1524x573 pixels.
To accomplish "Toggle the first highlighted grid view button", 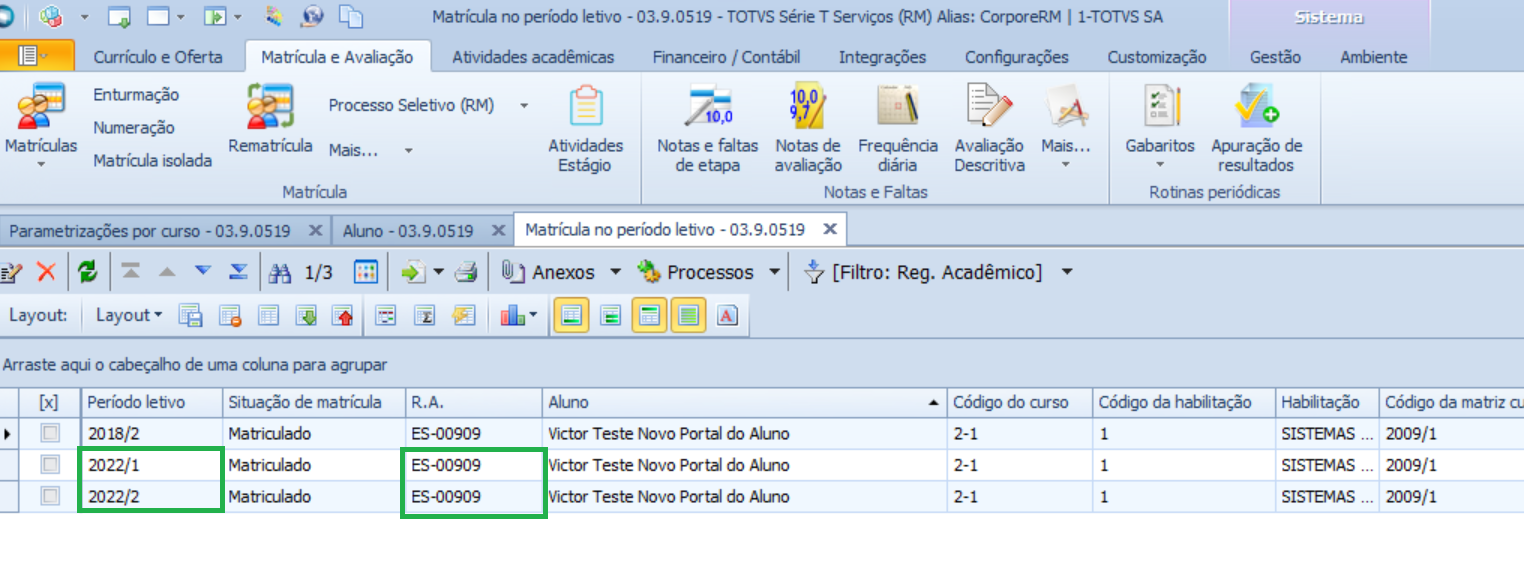I will pos(571,316).
